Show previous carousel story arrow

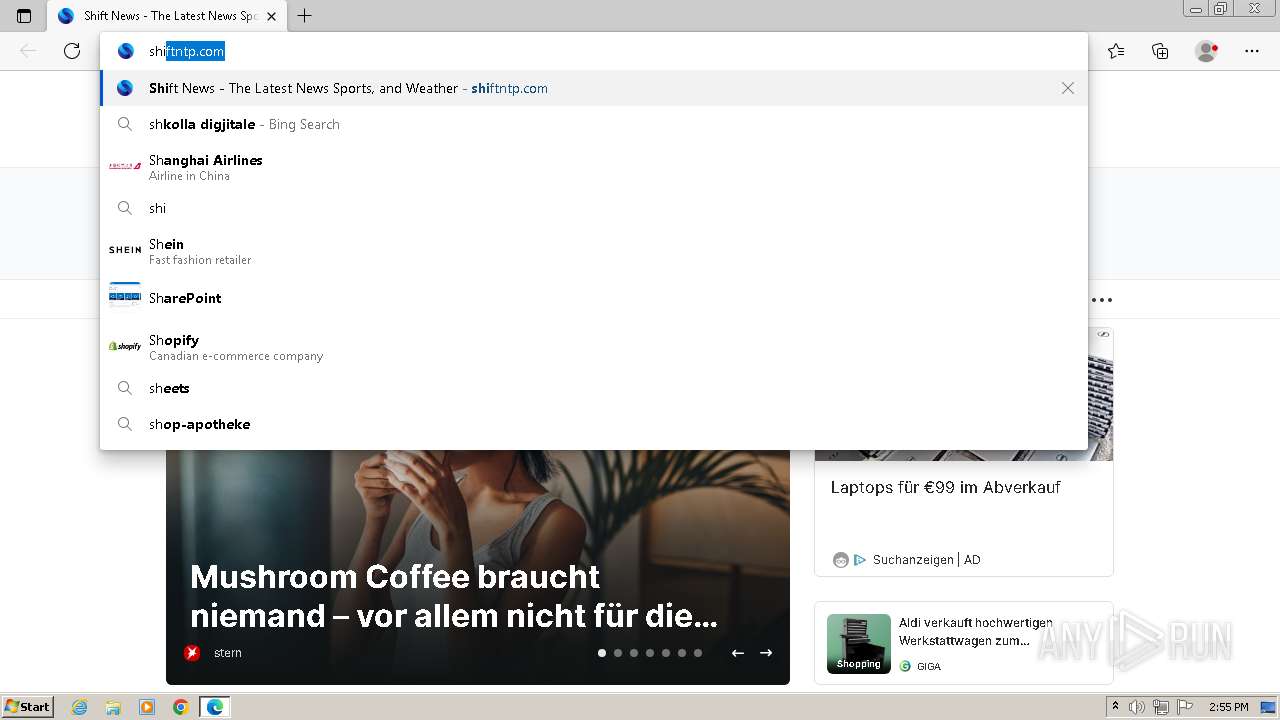point(738,653)
